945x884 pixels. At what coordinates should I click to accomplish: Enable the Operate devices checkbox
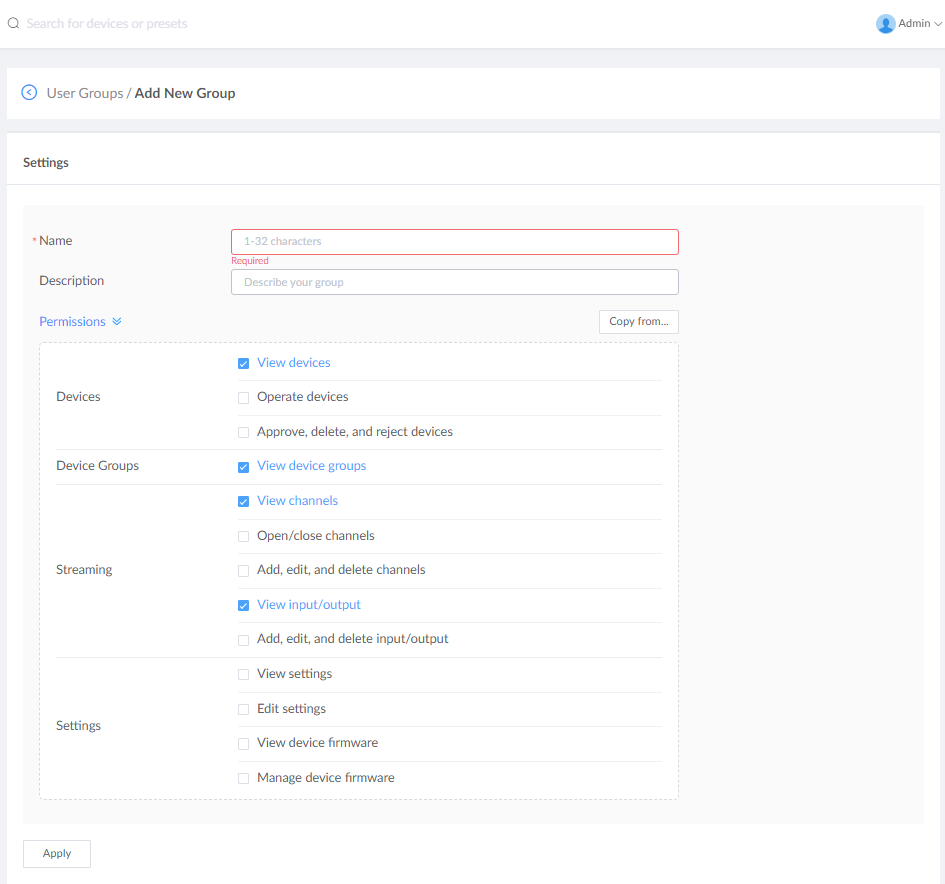click(x=243, y=398)
